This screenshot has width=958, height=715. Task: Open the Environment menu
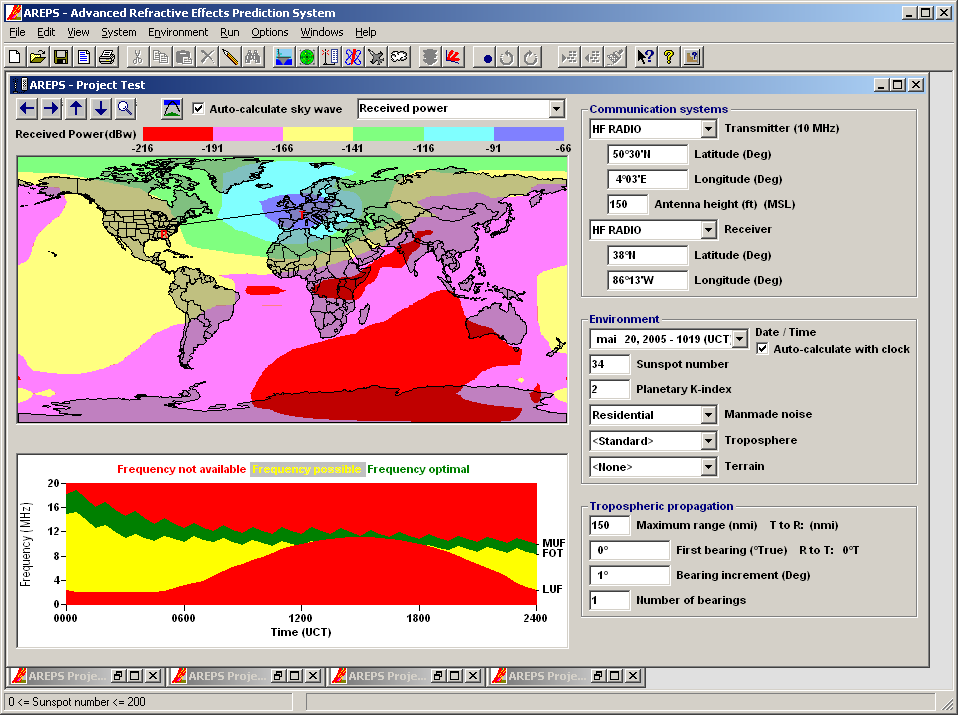178,32
